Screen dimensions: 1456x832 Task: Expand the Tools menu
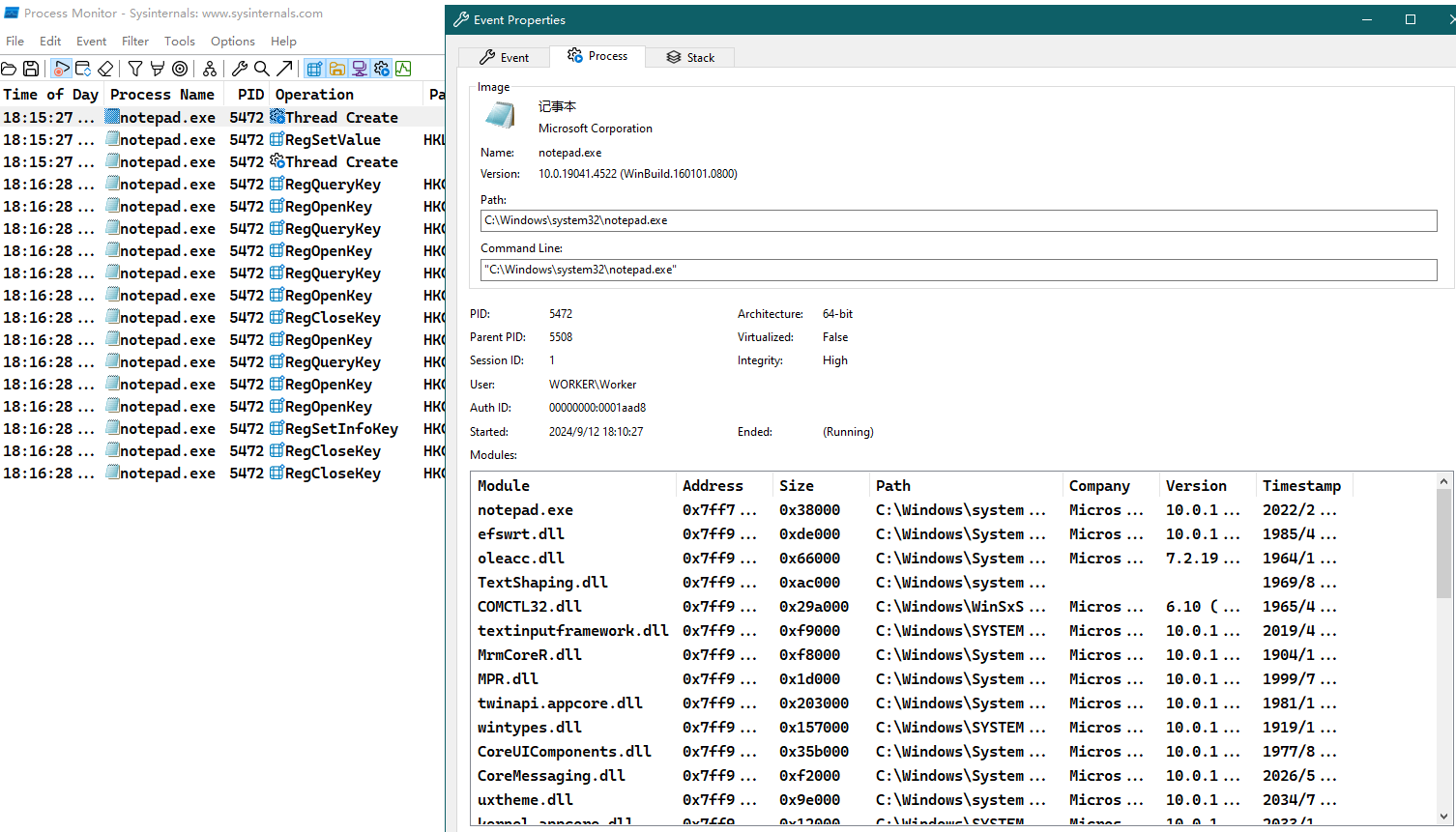(180, 42)
